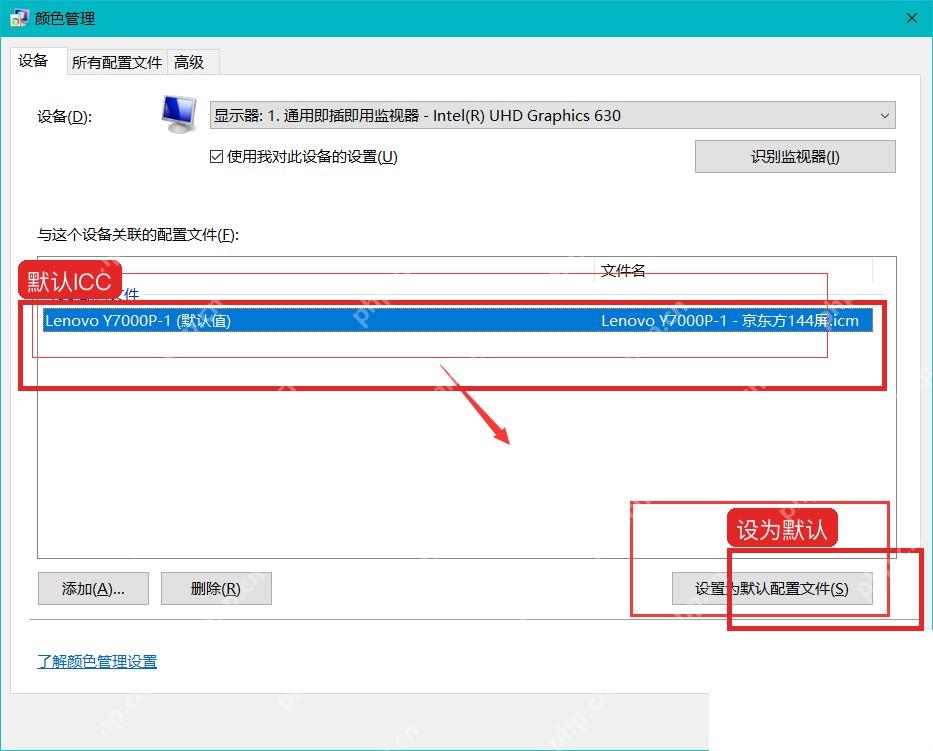
Task: Toggle 使用我对此设备的设置 checkbox
Action: [x=216, y=157]
